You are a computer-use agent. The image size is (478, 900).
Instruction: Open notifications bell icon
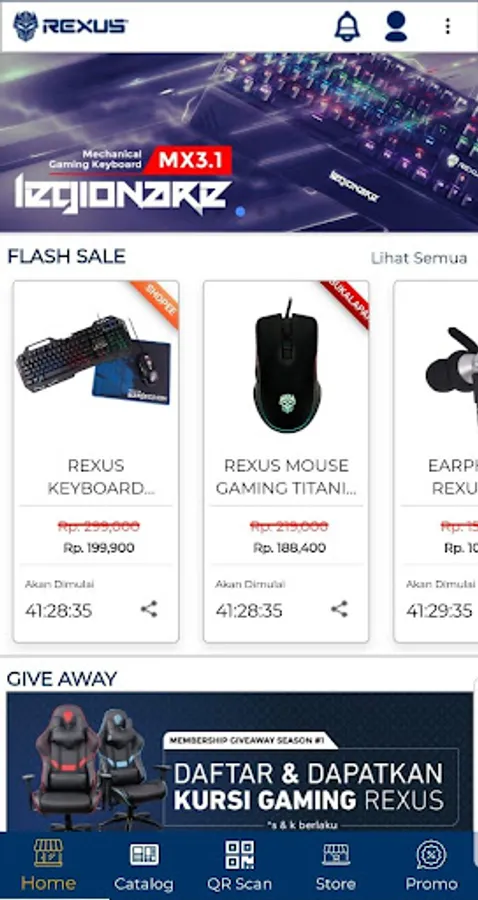[x=347, y=26]
